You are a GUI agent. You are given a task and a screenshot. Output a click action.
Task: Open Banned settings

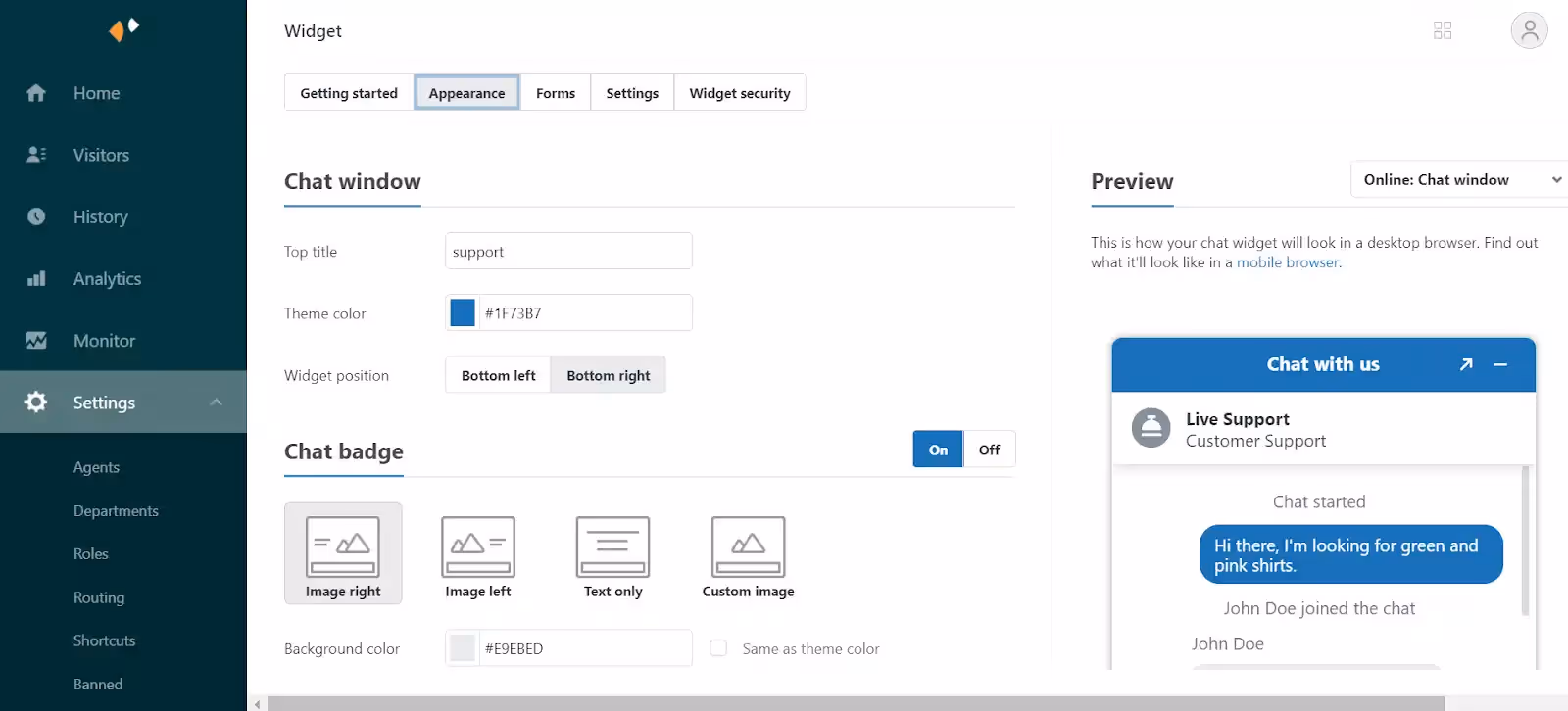tap(98, 684)
